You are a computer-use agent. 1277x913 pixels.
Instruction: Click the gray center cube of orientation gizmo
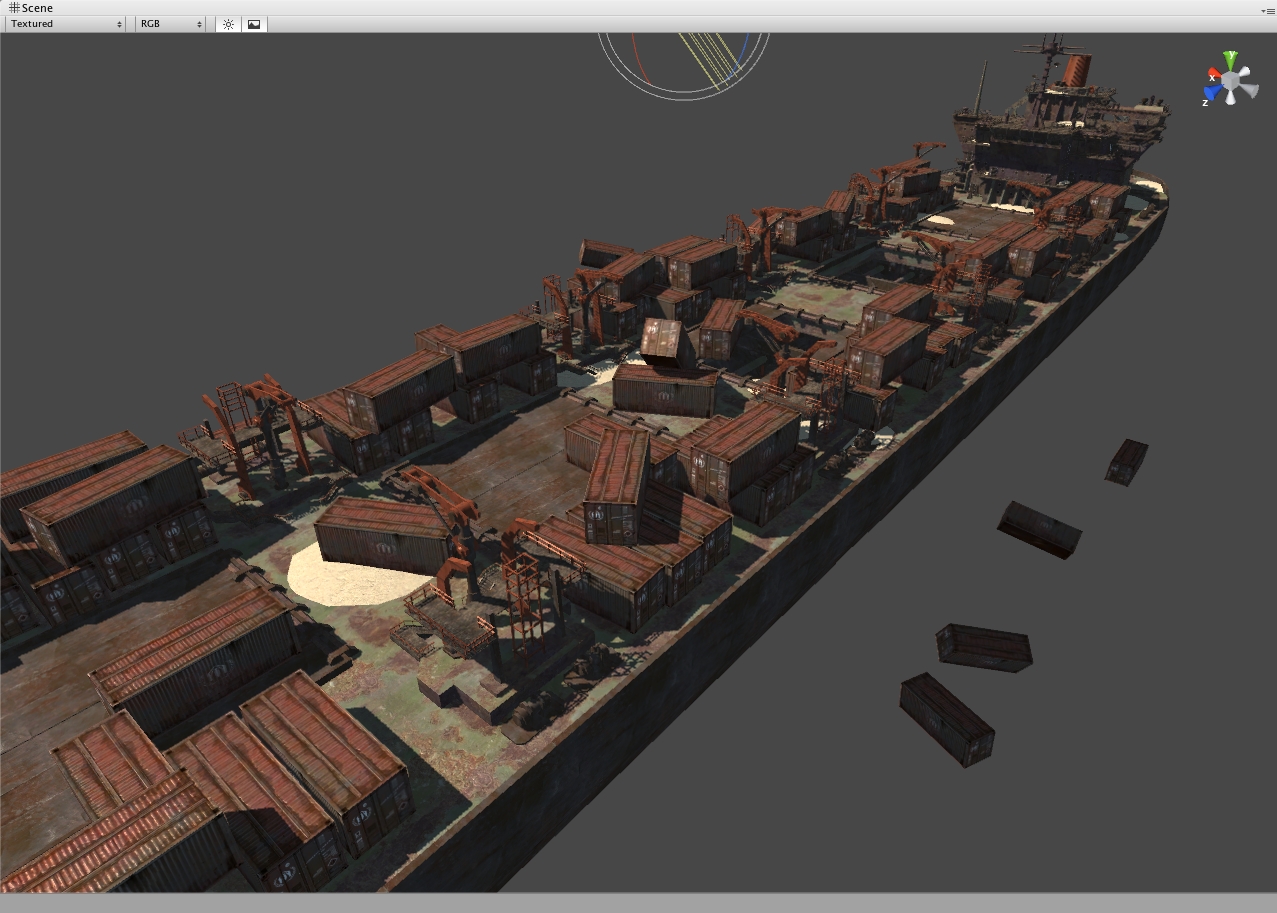[1231, 80]
